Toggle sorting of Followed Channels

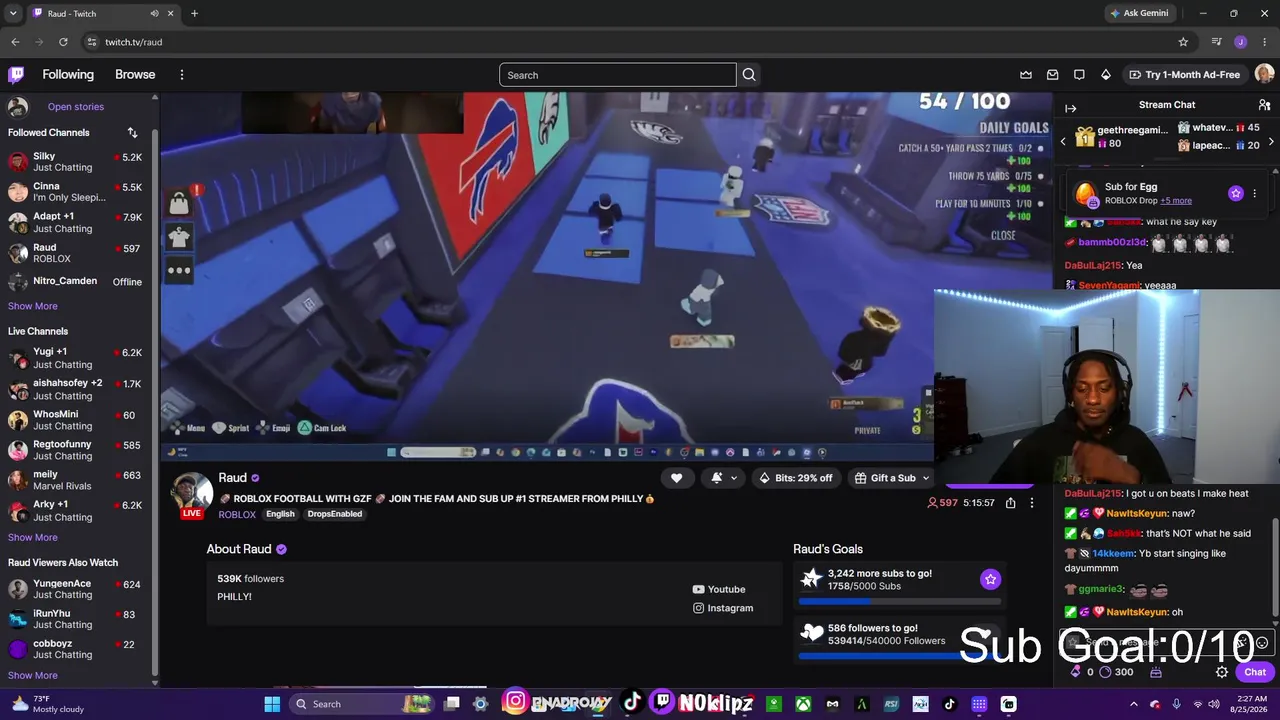[x=132, y=132]
